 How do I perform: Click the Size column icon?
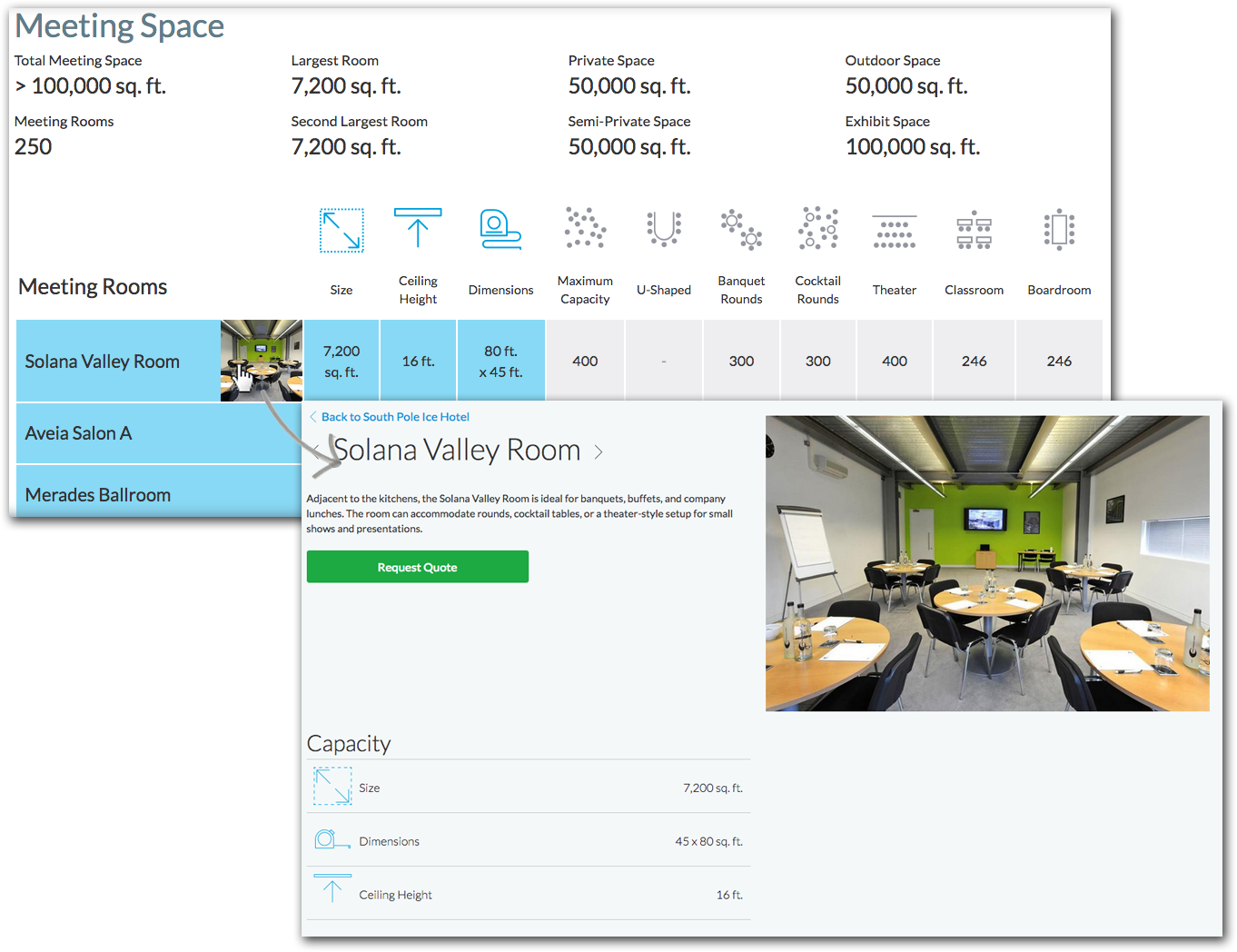(x=341, y=231)
